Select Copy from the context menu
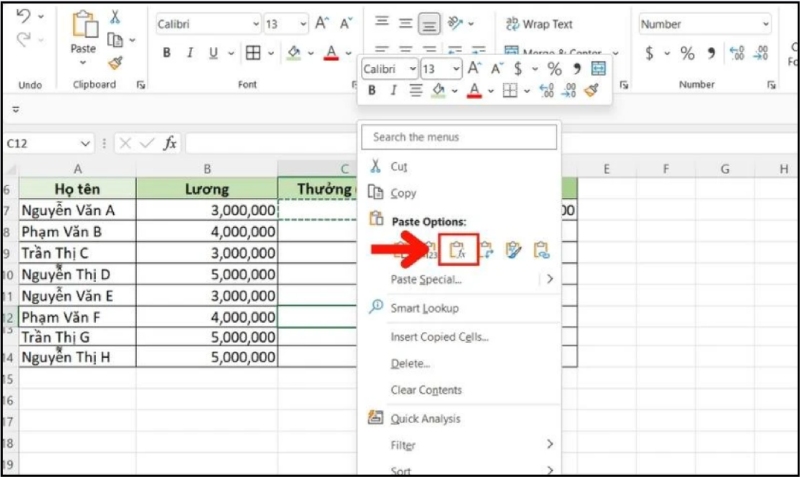The width and height of the screenshot is (800, 477). (404, 193)
